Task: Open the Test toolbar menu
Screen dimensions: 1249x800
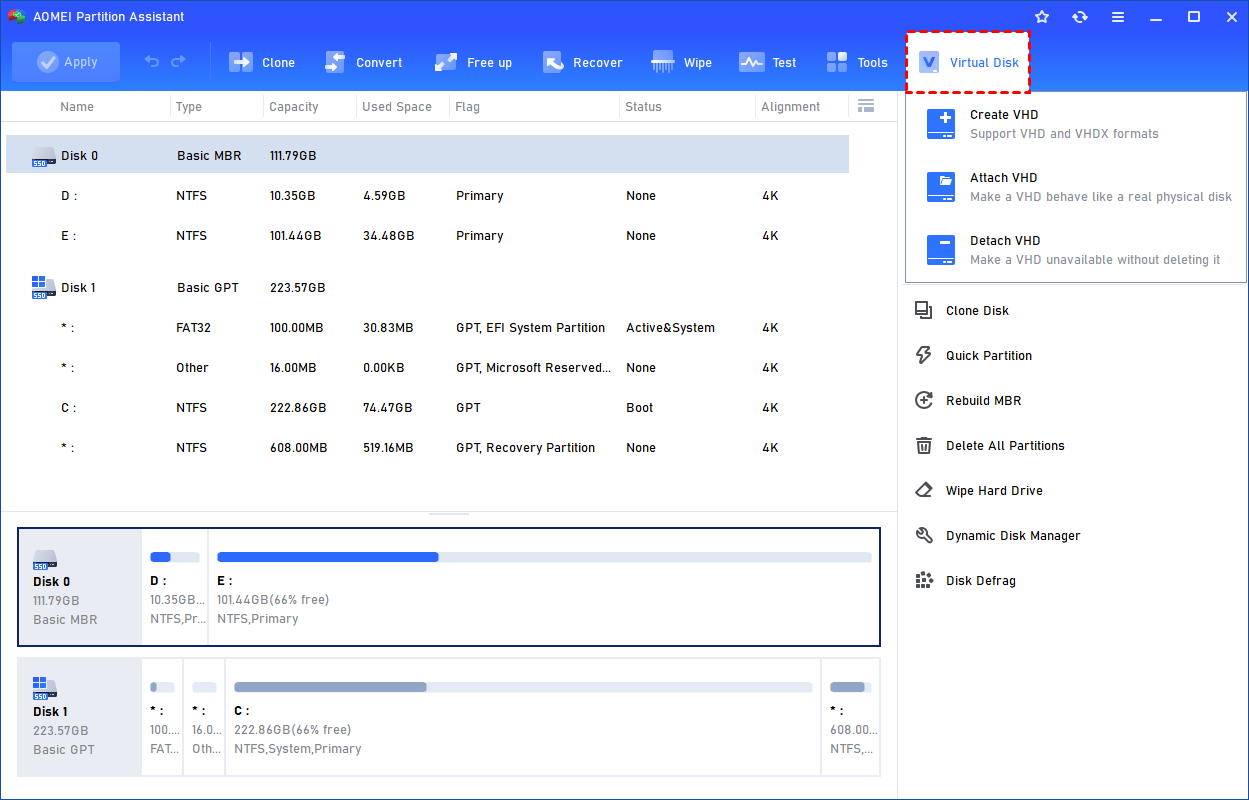Action: point(767,62)
